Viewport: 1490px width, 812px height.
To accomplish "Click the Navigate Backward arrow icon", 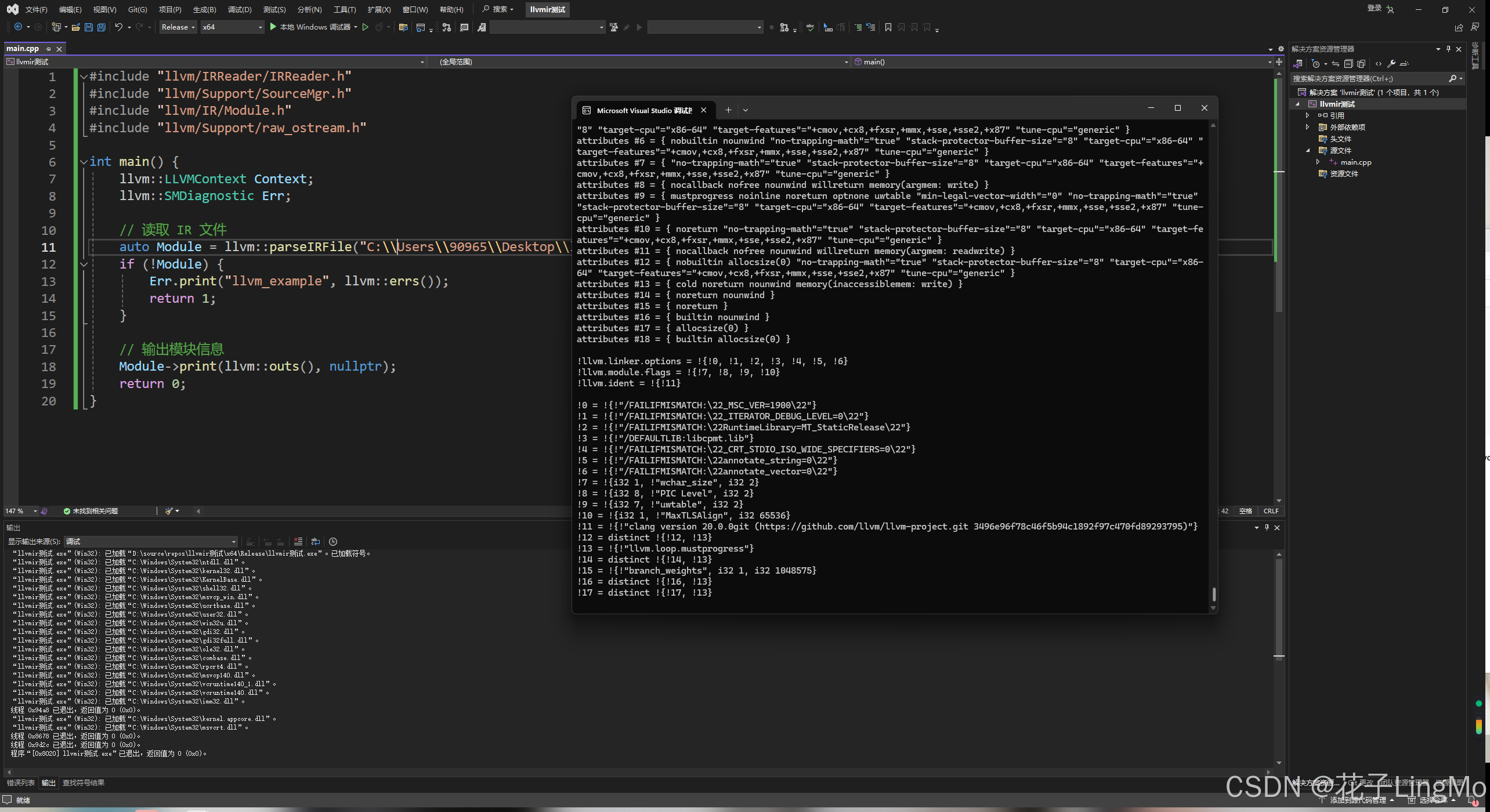I will coord(18,27).
